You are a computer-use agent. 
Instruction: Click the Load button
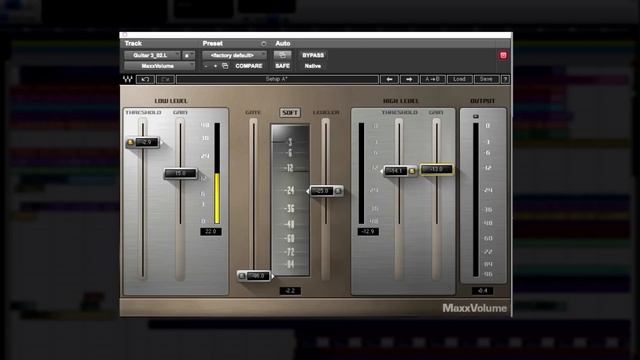pyautogui.click(x=459, y=79)
